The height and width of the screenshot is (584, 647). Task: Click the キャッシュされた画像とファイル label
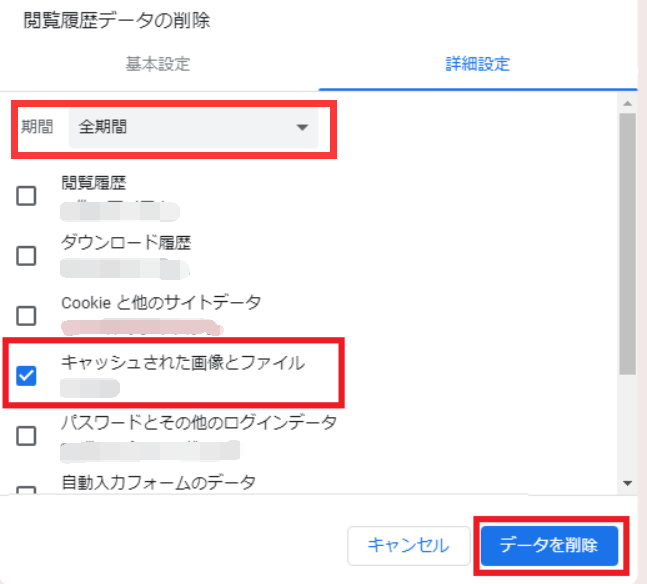pos(183,362)
